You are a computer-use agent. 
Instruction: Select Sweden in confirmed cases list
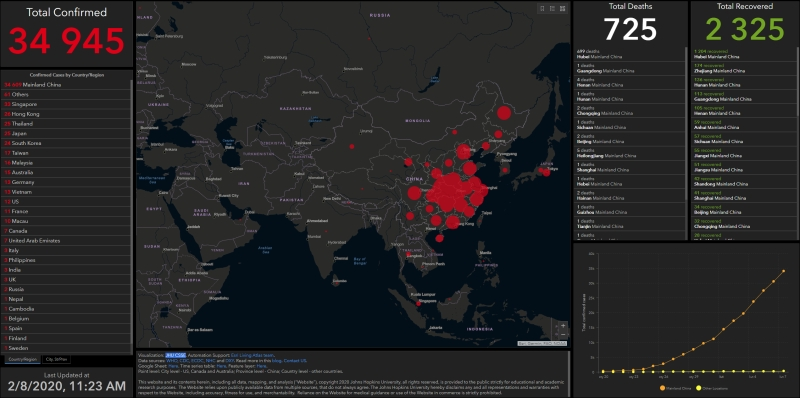(66, 347)
